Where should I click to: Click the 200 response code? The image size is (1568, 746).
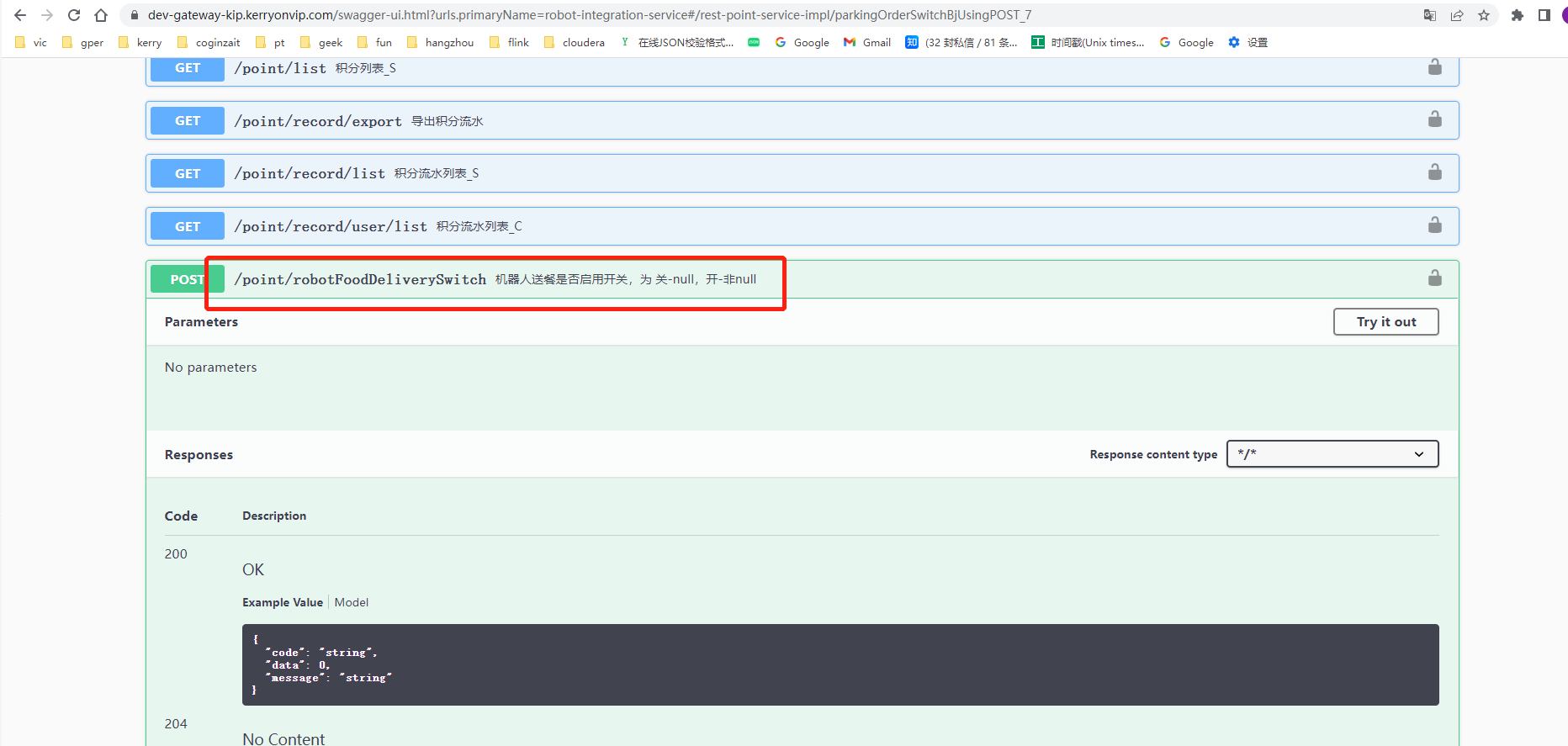tap(176, 553)
